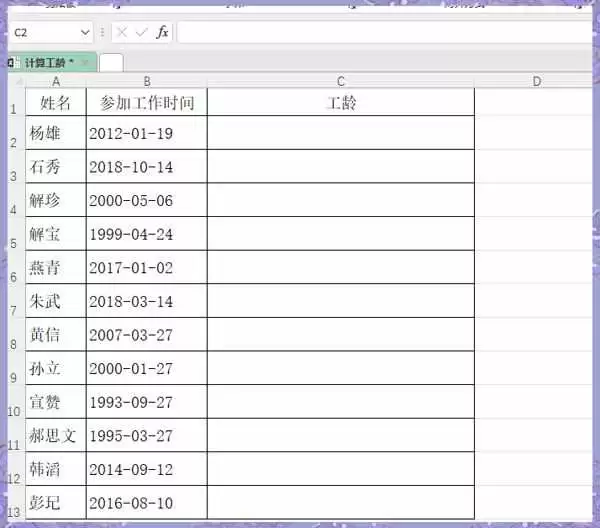
Task: Select the cell containing 彭玘
Action: [56, 503]
